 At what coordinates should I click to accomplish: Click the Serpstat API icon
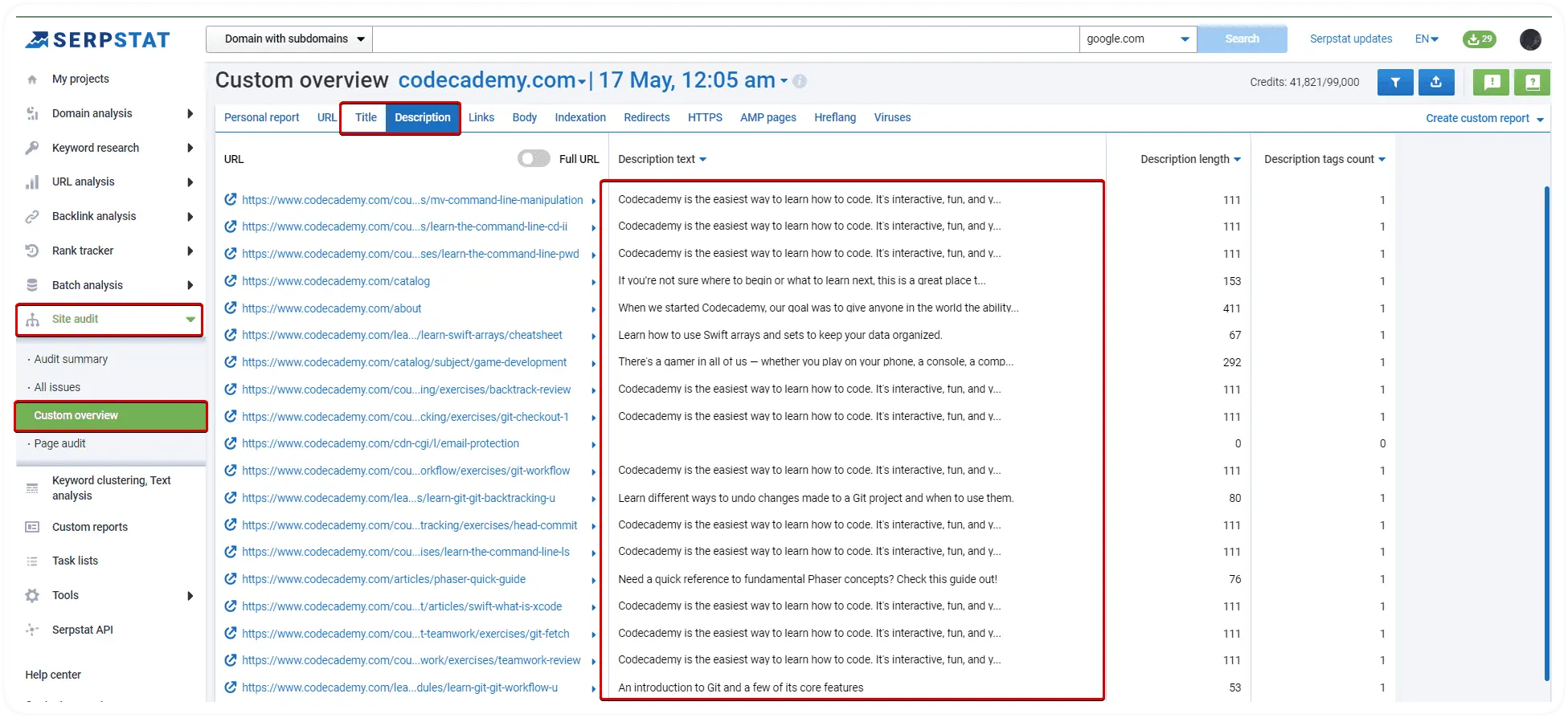pyautogui.click(x=32, y=630)
